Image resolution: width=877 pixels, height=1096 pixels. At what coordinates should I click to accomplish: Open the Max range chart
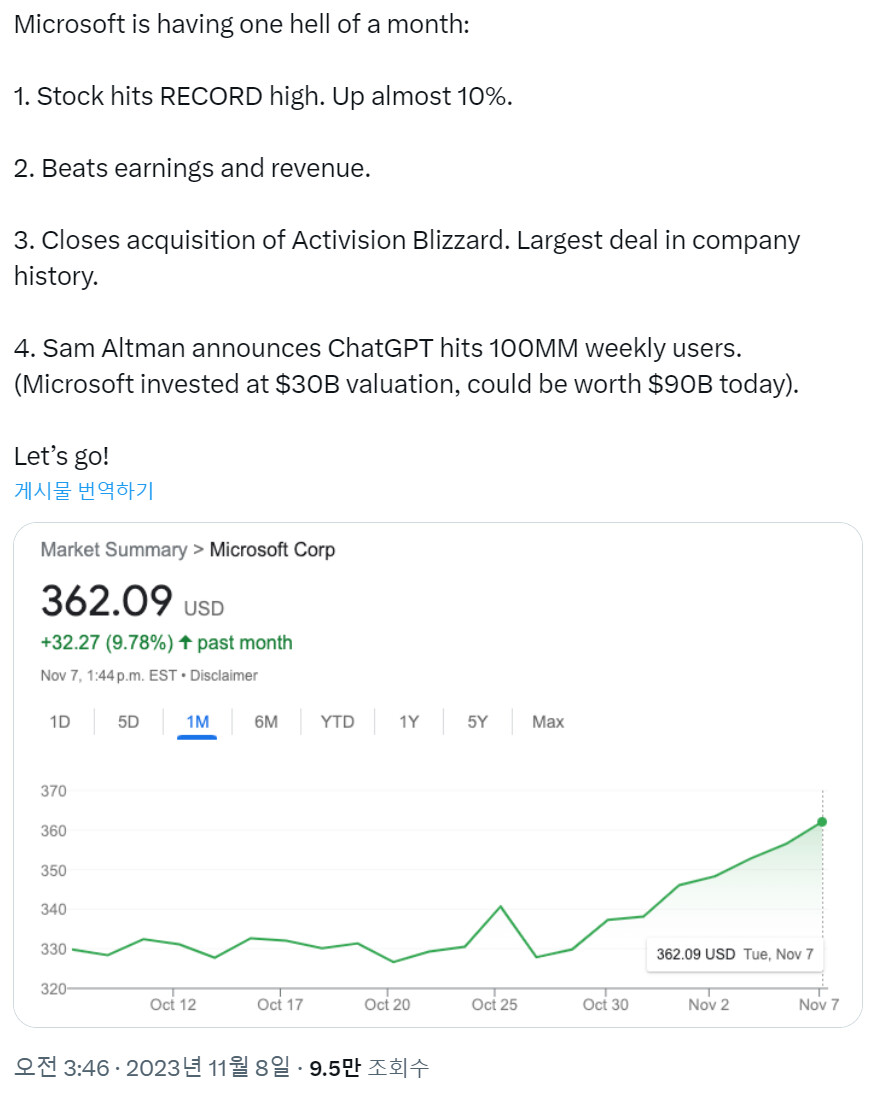(548, 722)
